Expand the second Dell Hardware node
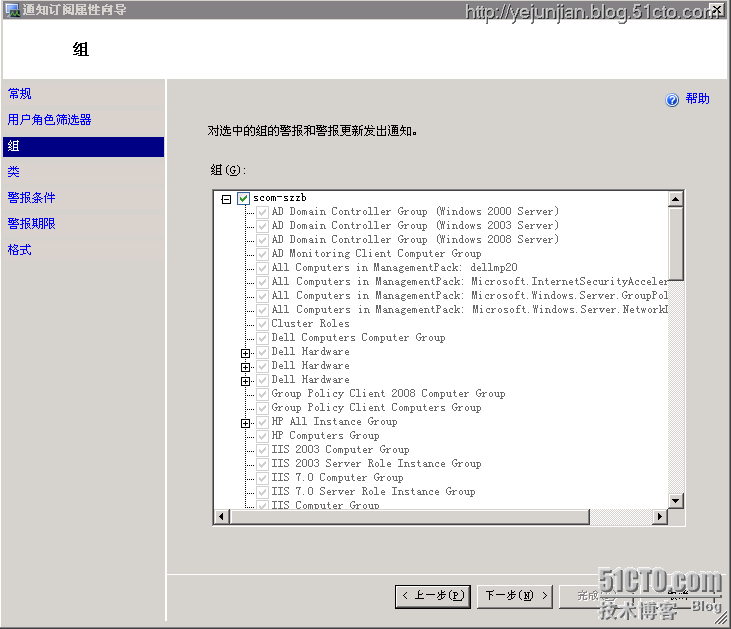731x629 pixels. point(245,367)
